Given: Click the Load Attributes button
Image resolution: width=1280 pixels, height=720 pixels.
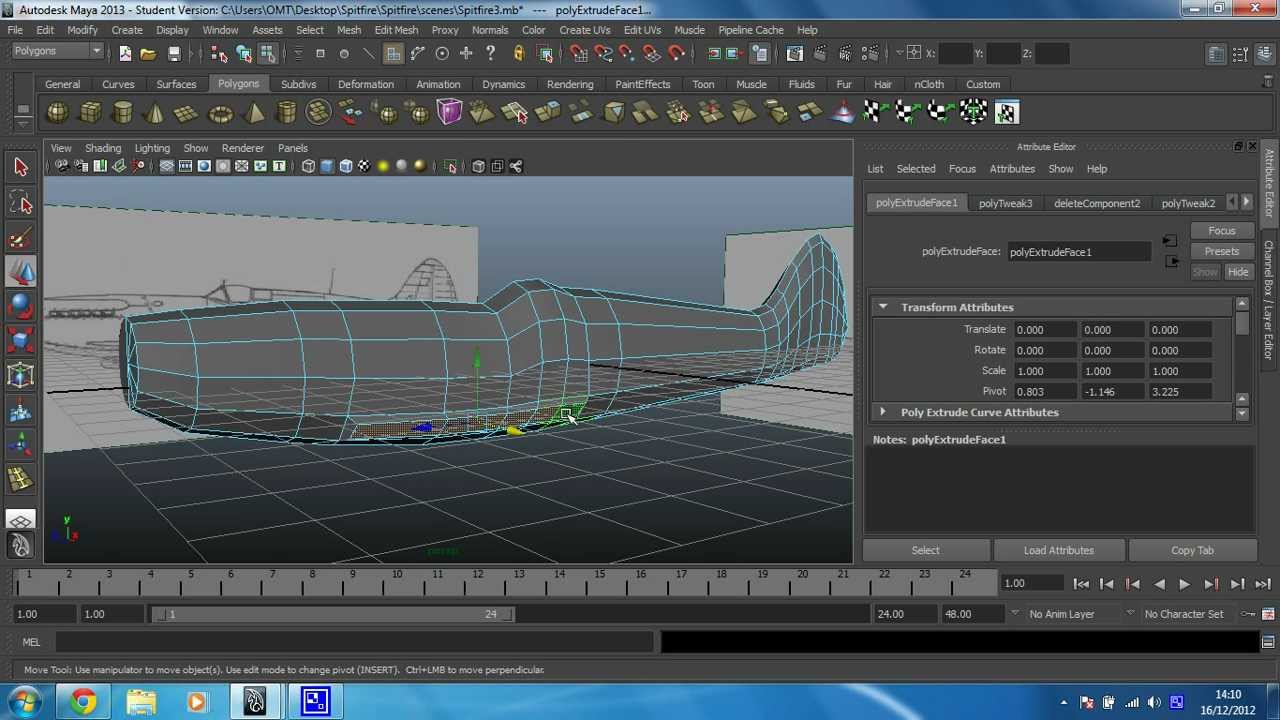Looking at the screenshot, I should (x=1058, y=550).
